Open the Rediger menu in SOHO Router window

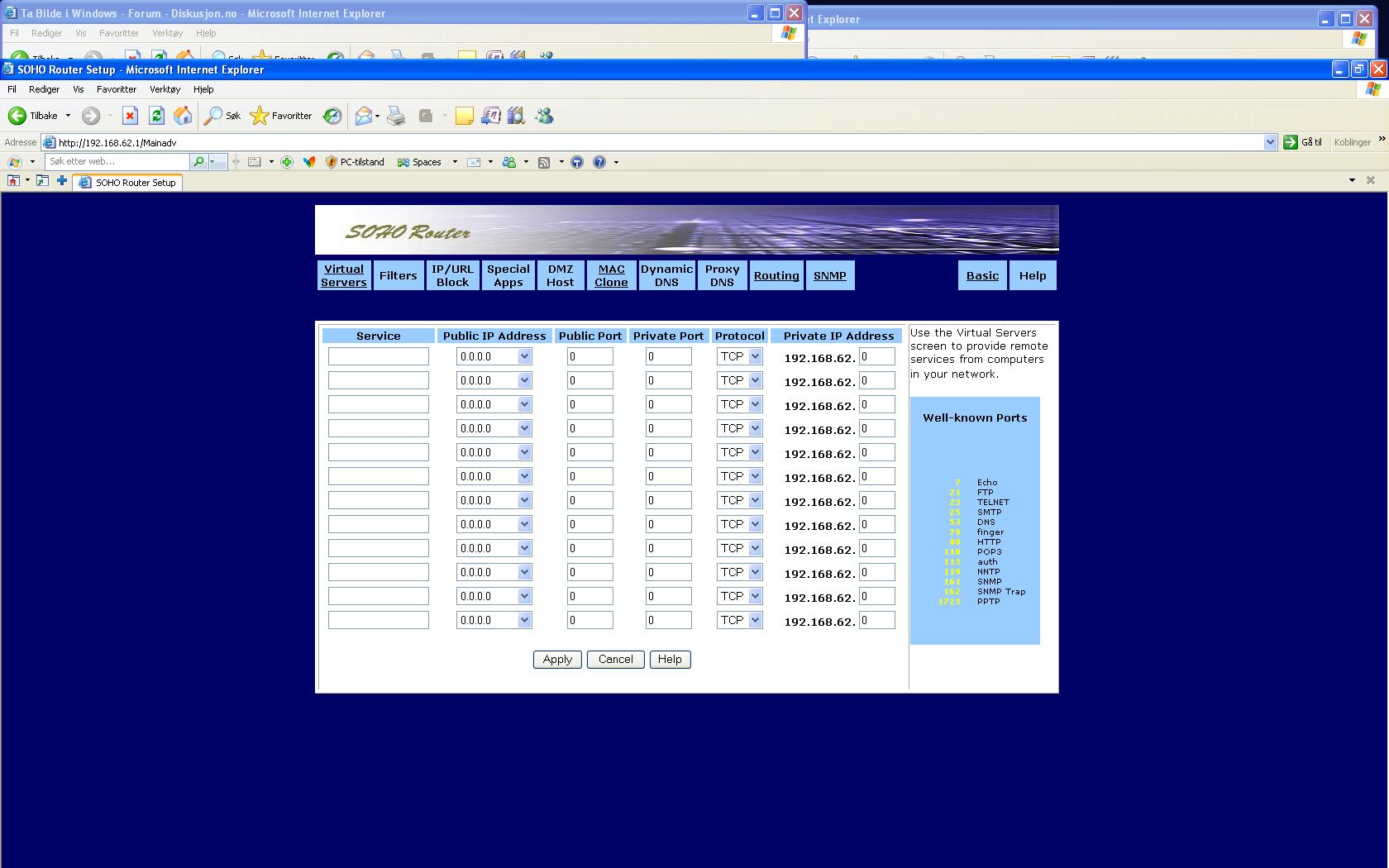44,89
